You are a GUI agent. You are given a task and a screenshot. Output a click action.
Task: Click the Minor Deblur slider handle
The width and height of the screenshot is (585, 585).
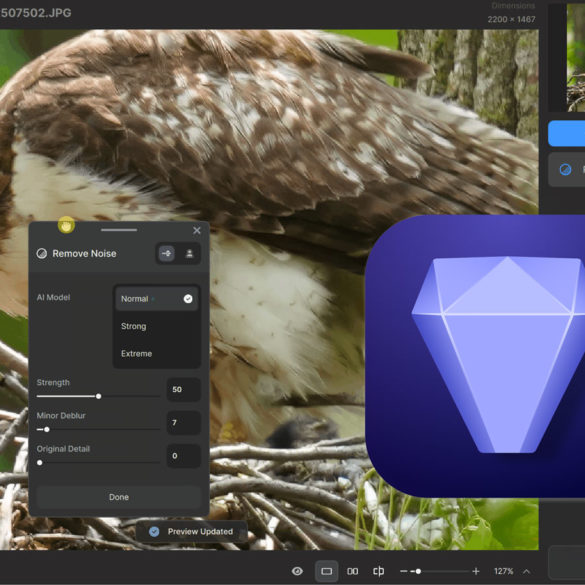click(x=47, y=429)
